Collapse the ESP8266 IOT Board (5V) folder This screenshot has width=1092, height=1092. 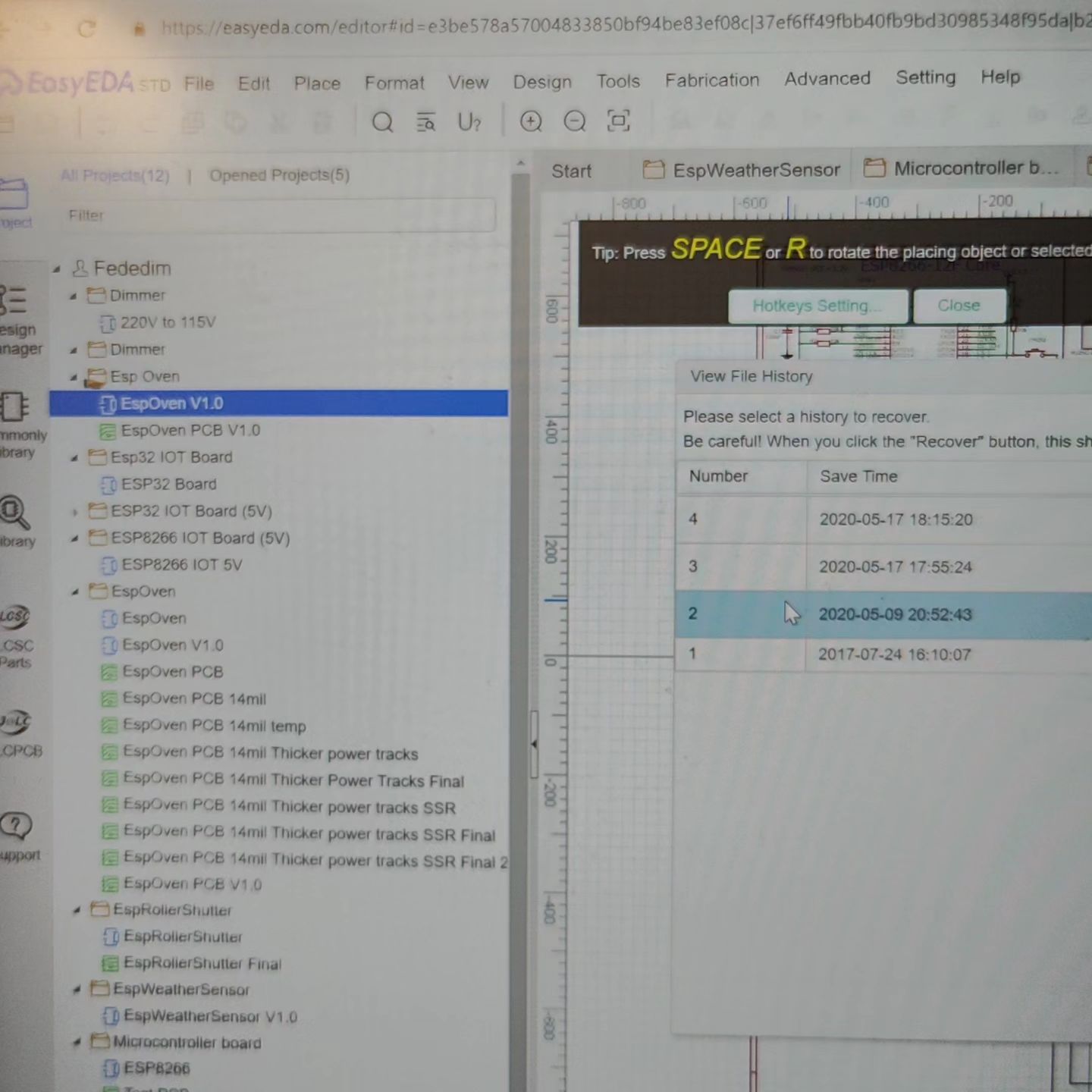point(74,539)
